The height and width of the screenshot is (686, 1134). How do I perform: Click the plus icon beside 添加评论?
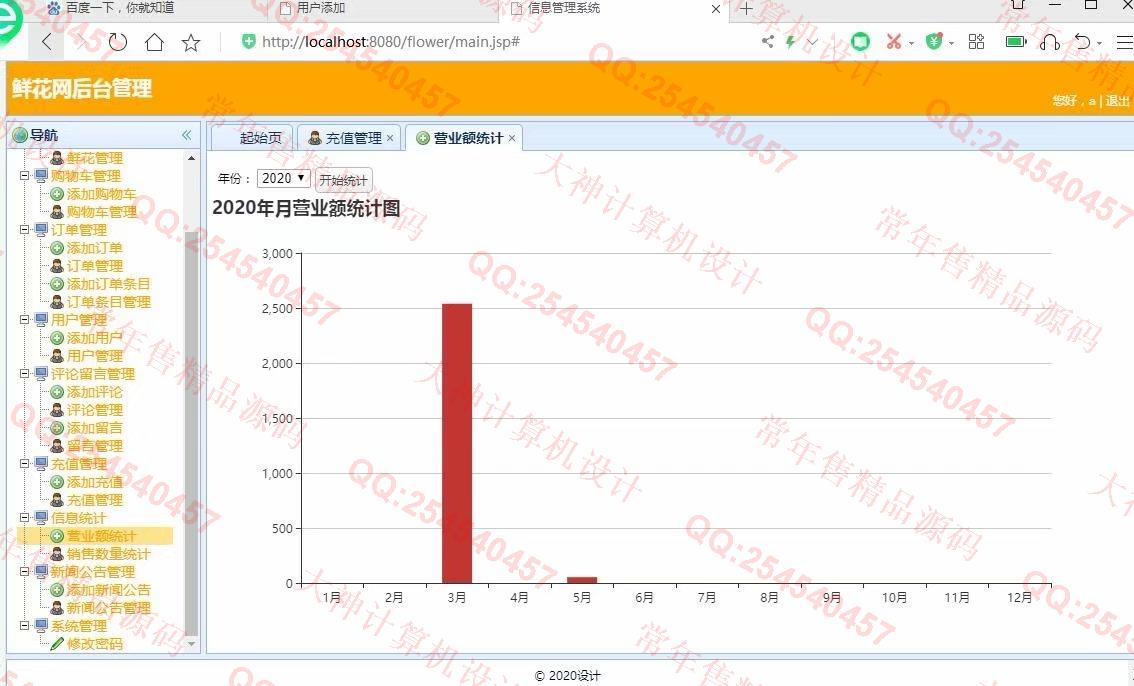57,392
